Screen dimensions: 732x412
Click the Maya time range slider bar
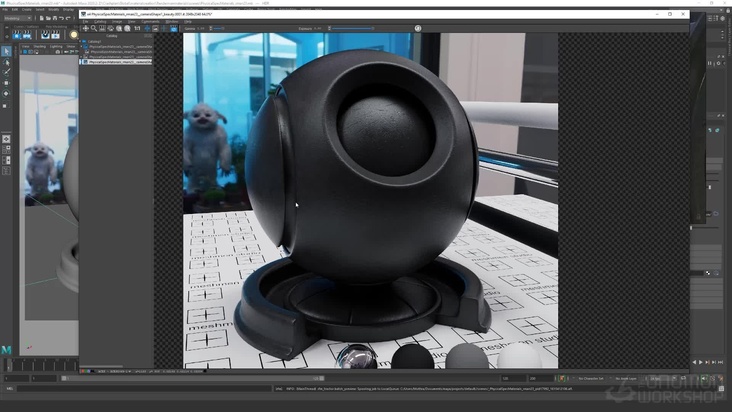pos(193,378)
